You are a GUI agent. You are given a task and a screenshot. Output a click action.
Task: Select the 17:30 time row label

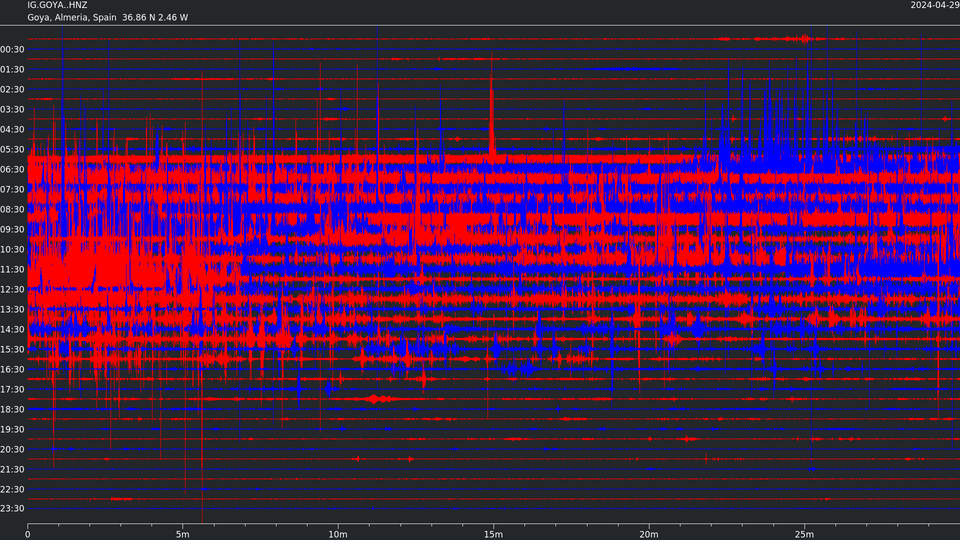point(12,389)
